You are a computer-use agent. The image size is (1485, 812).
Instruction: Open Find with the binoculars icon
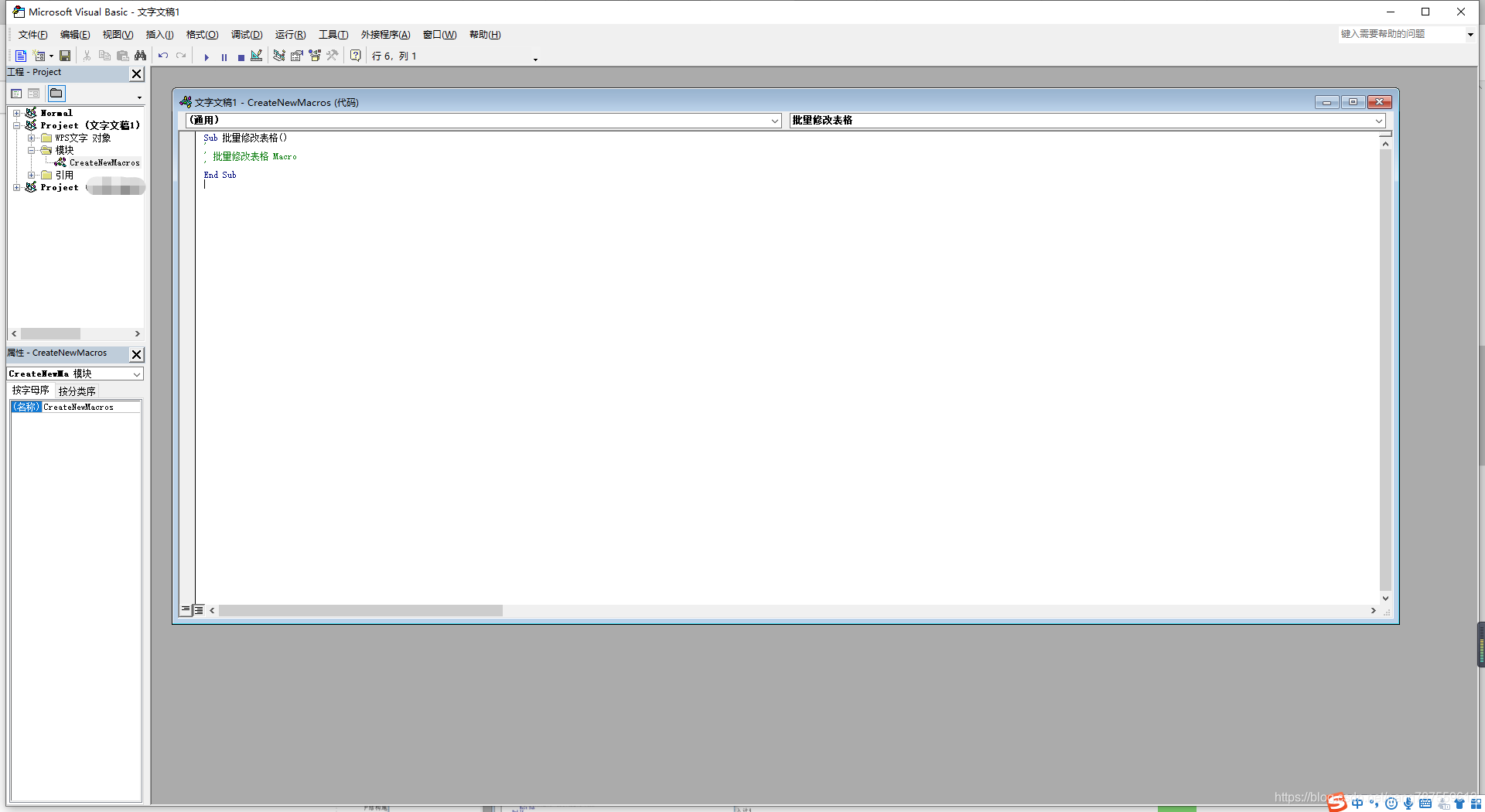pos(140,56)
